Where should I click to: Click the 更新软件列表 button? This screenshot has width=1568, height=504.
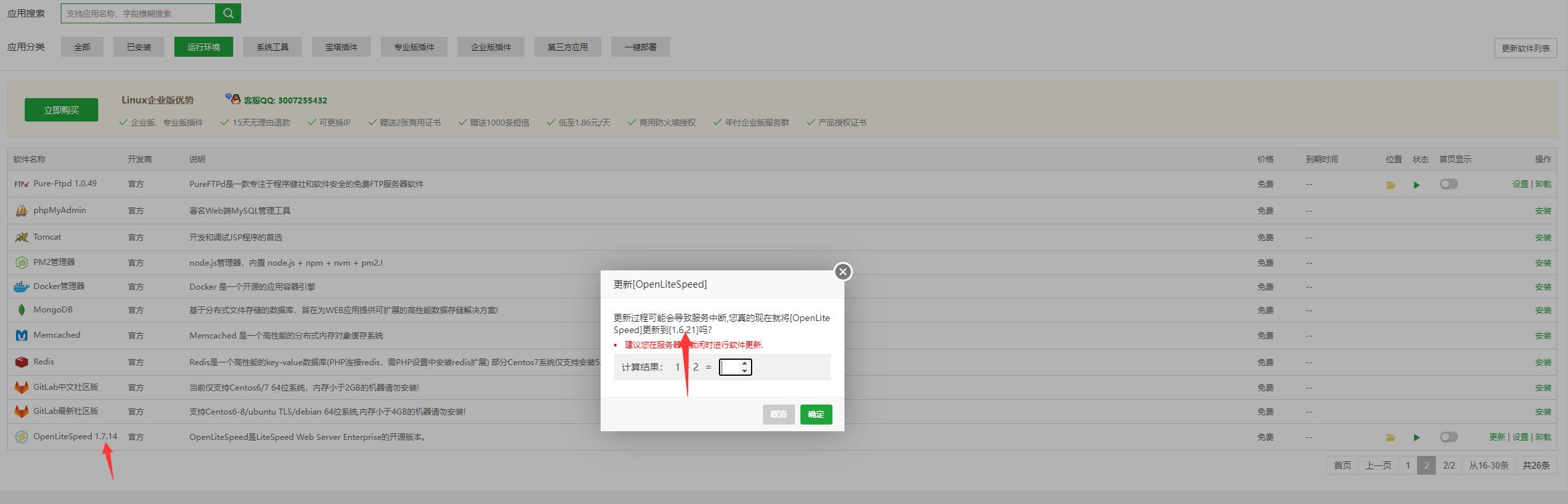[1526, 48]
